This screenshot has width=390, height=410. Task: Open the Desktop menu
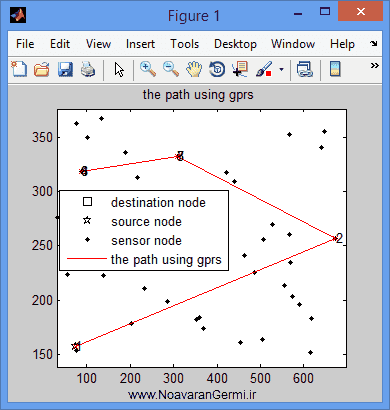point(235,44)
